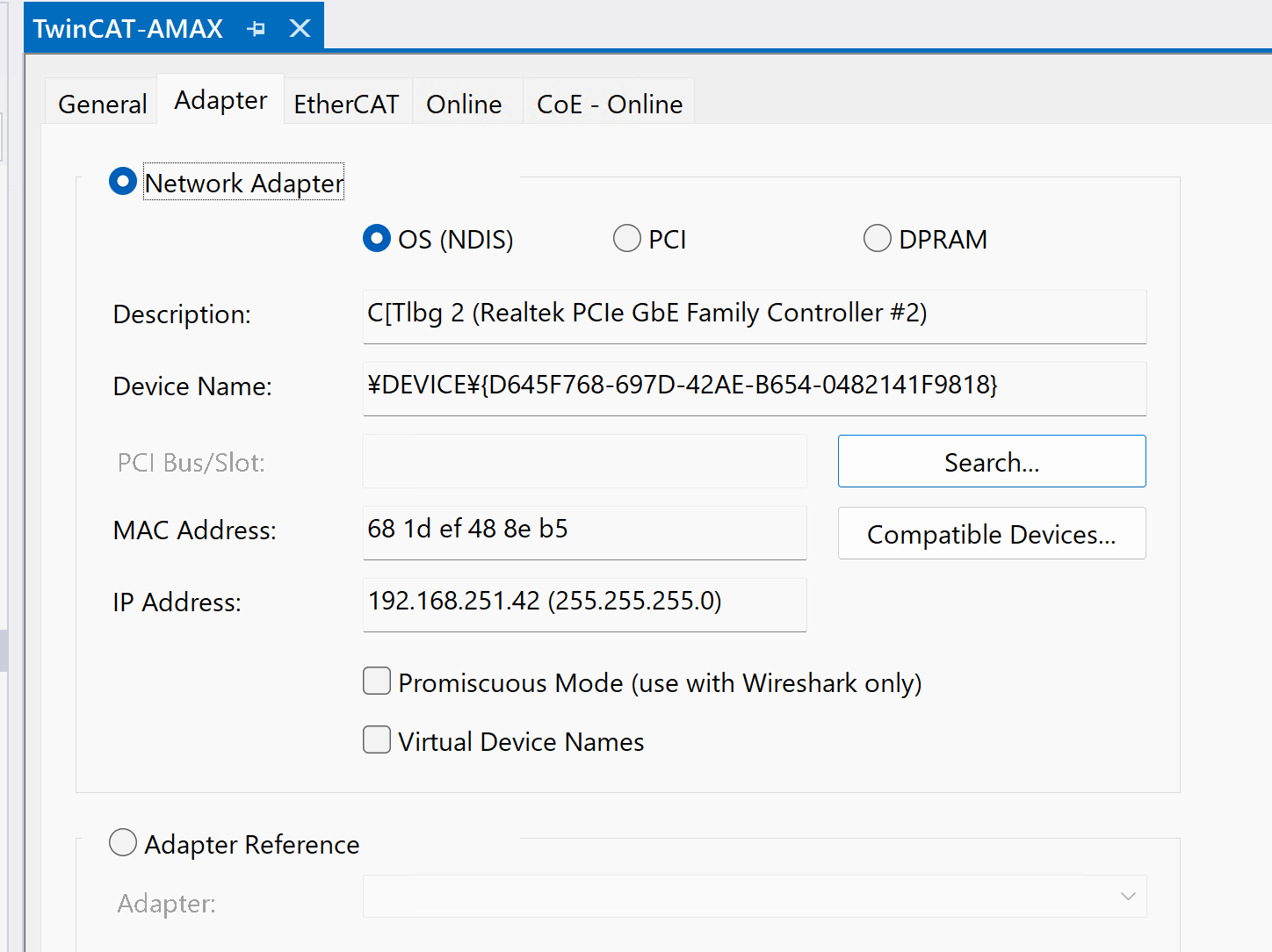Select the PCI radio option
This screenshot has width=1272, height=952.
[627, 238]
